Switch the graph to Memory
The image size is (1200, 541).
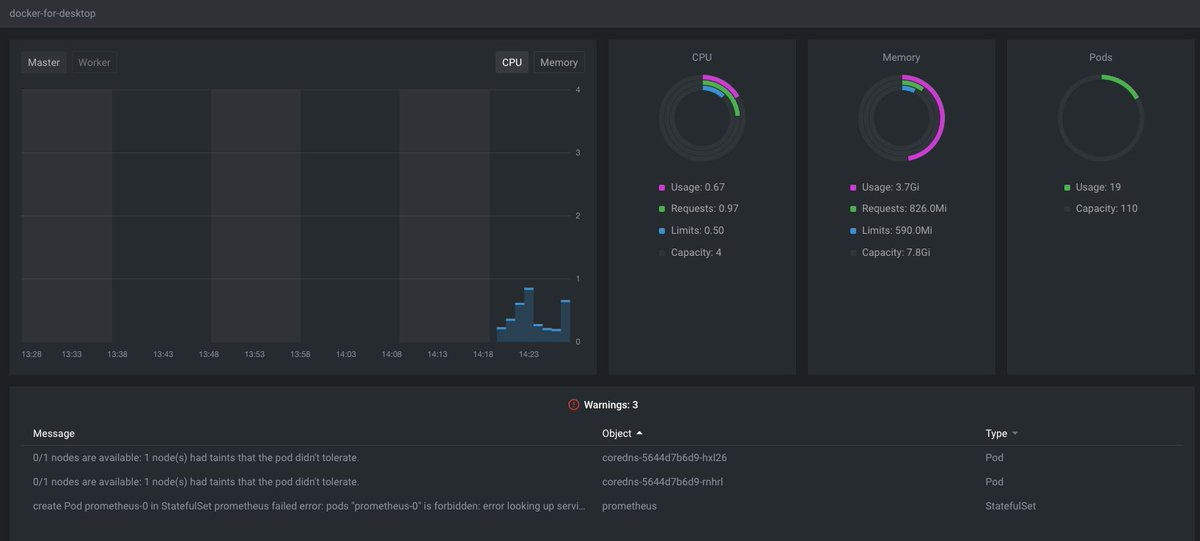559,62
